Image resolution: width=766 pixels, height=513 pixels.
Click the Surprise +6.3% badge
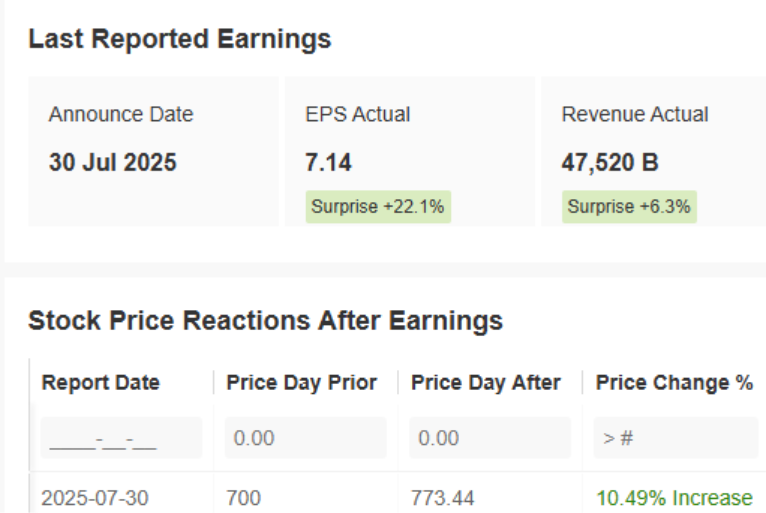point(629,207)
